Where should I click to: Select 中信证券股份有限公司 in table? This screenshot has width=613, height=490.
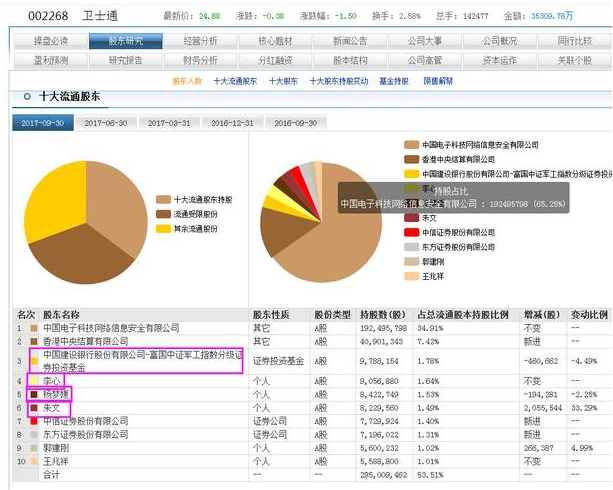(x=86, y=421)
